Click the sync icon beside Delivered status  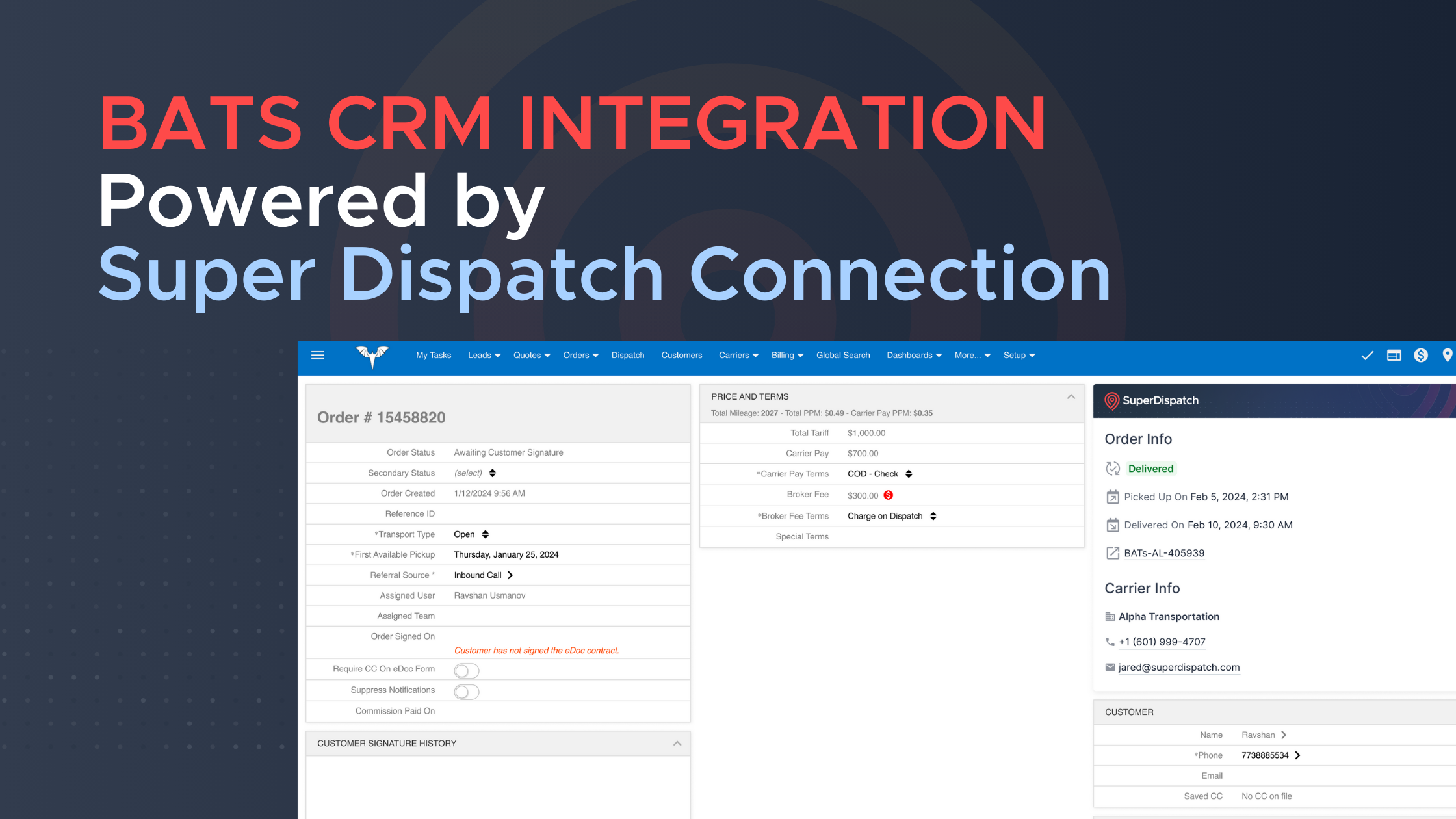[1111, 467]
